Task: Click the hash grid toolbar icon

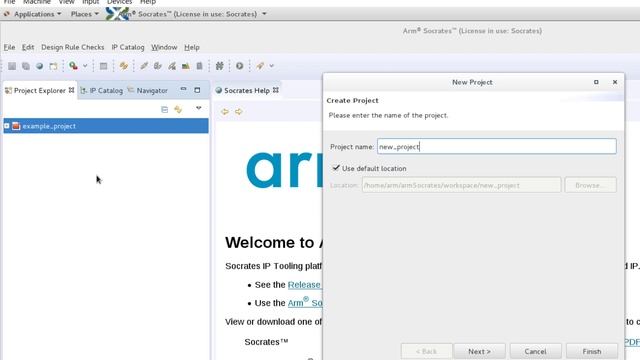Action: pyautogui.click(x=220, y=66)
